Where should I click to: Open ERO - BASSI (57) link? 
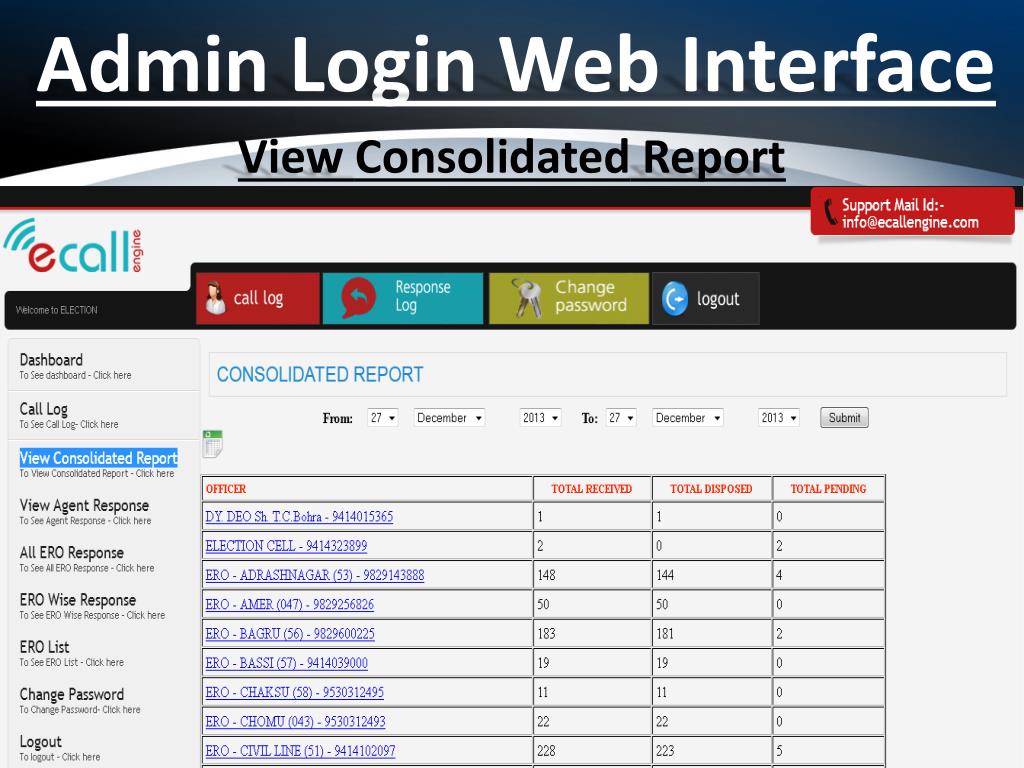[287, 664]
